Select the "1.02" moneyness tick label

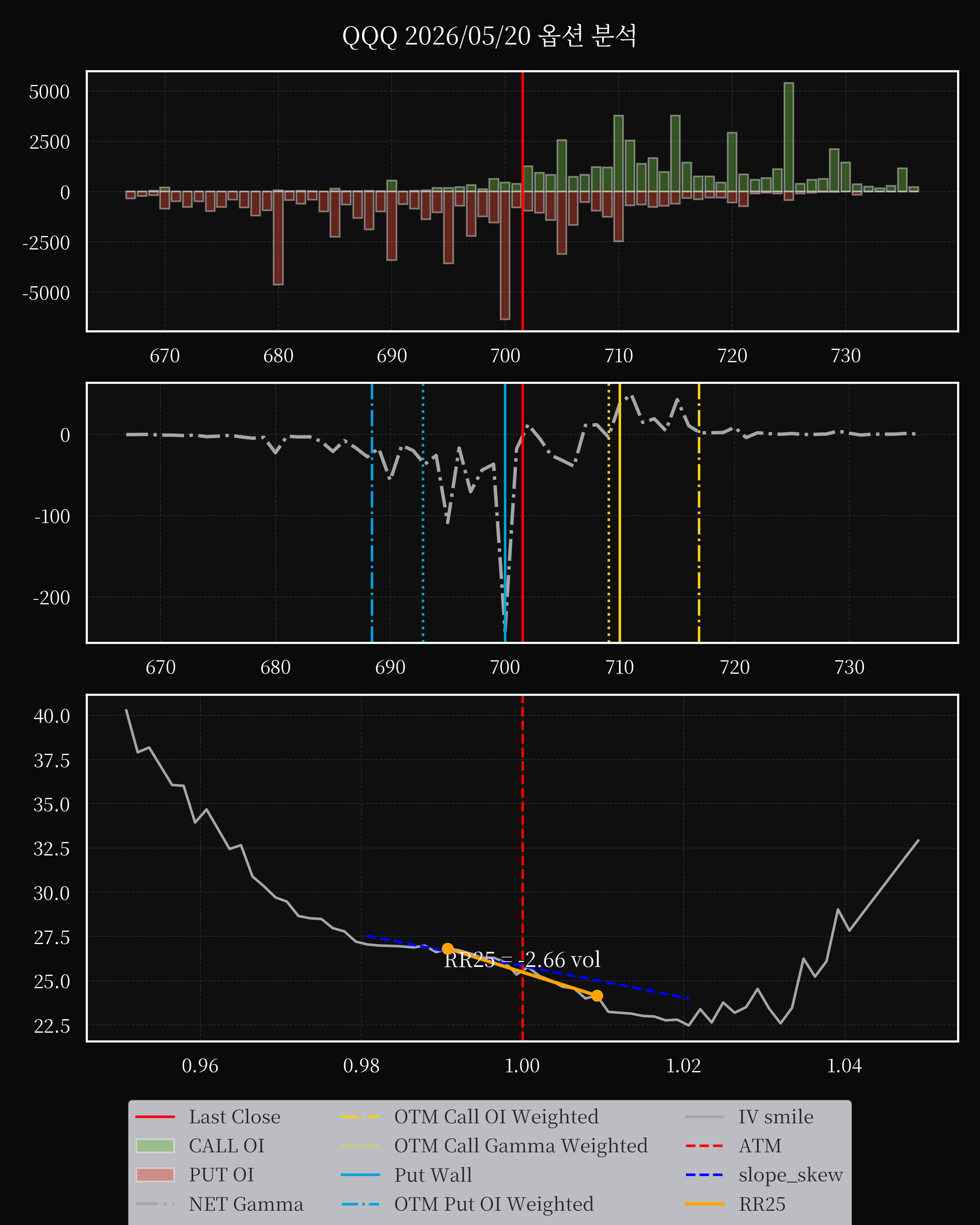pos(684,1065)
